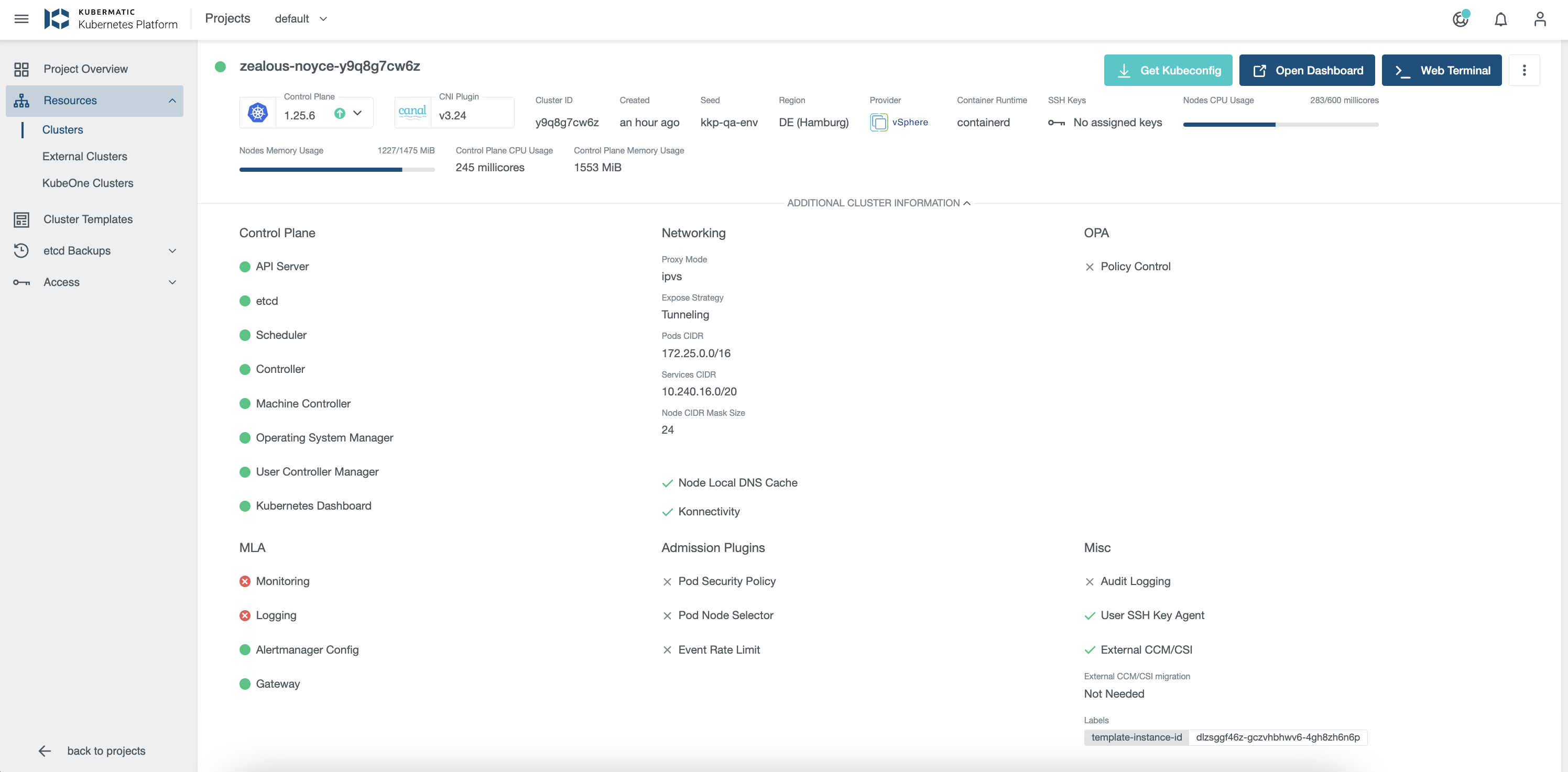Collapse Additional Cluster Information section
Image resolution: width=1568 pixels, height=772 pixels.
878,203
